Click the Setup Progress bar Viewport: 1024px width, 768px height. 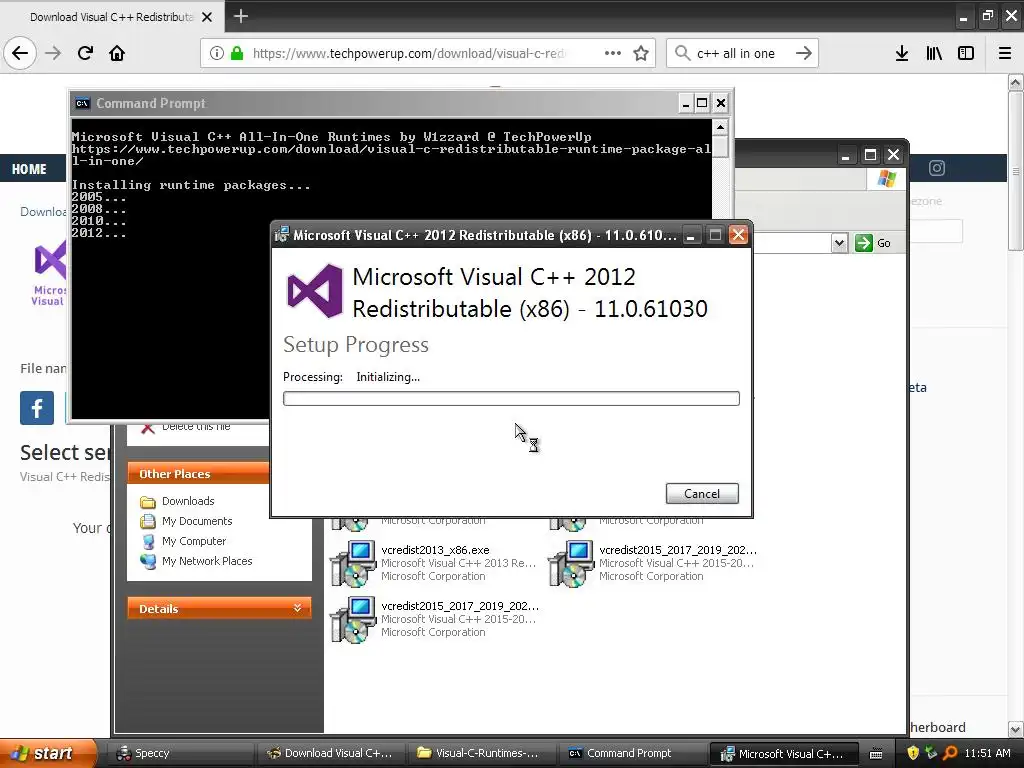point(511,398)
